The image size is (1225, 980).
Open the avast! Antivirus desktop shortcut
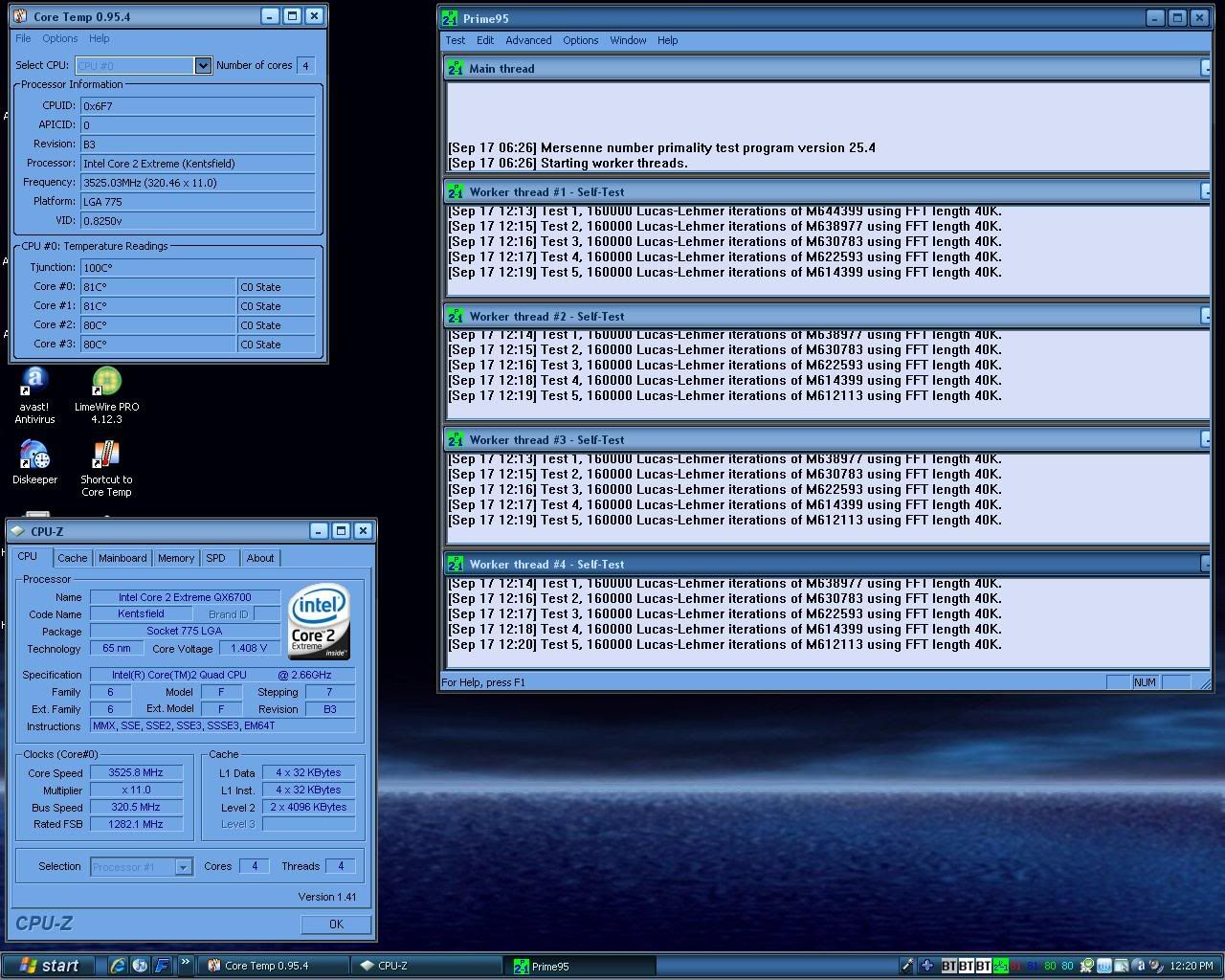[34, 395]
